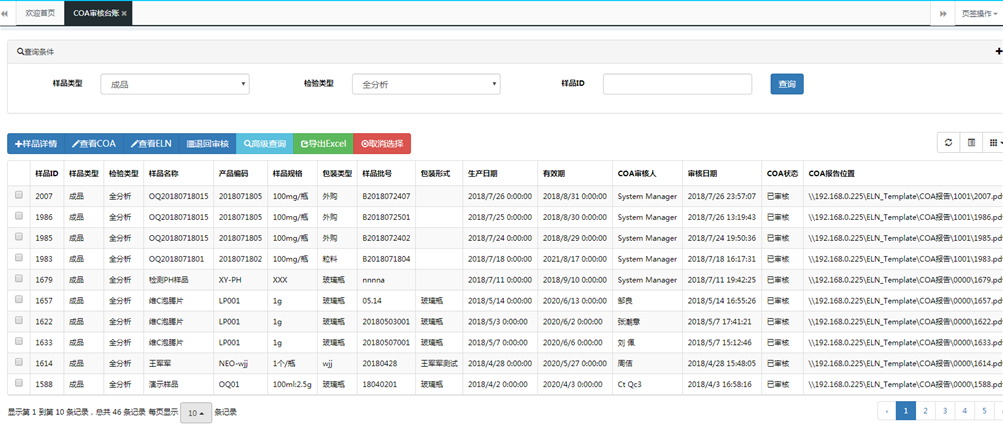Click 取消选择 button
Viewport: 1003px width, 428px height.
pyautogui.click(x=382, y=143)
